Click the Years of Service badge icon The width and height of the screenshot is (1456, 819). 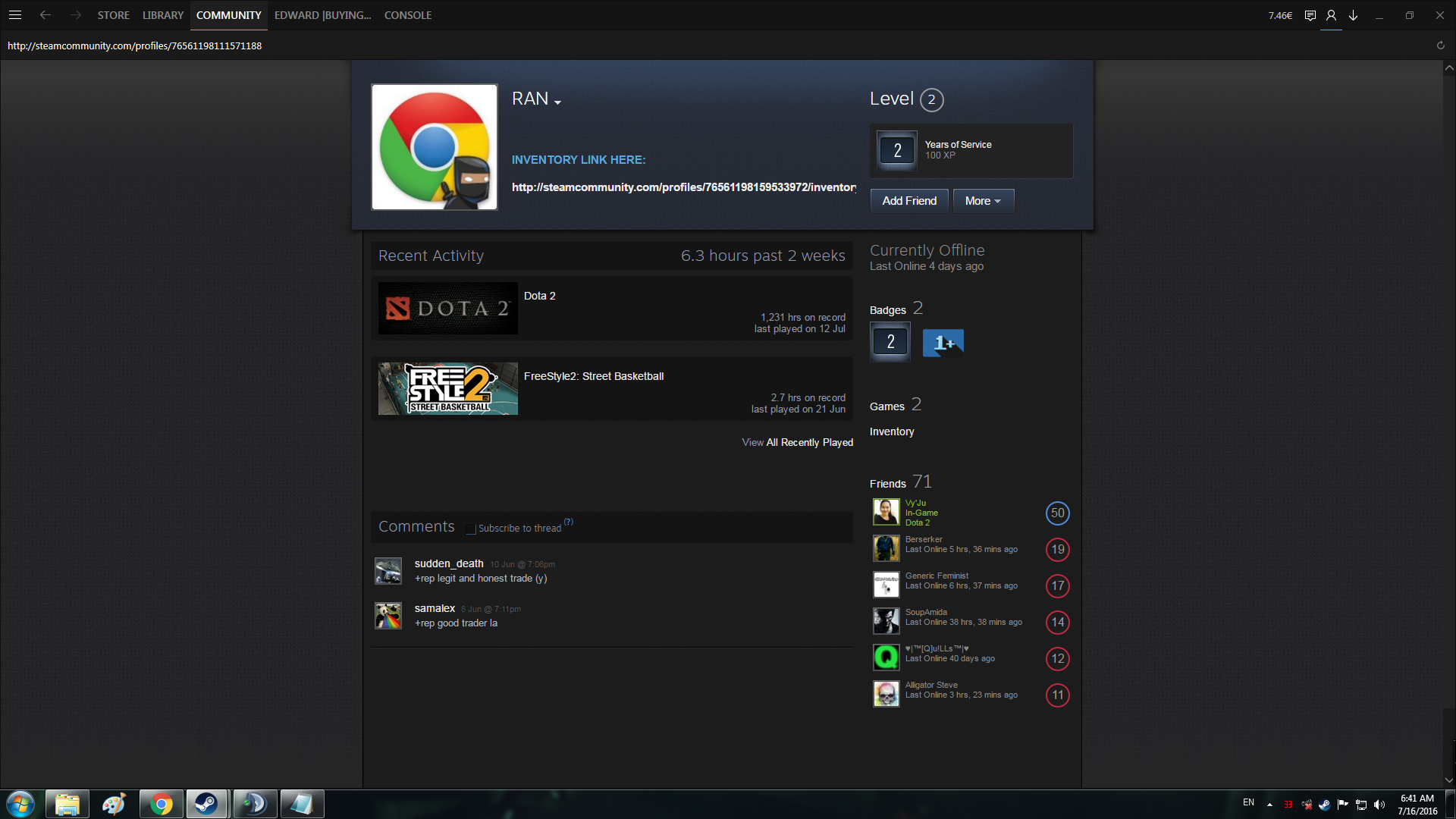pyautogui.click(x=897, y=150)
